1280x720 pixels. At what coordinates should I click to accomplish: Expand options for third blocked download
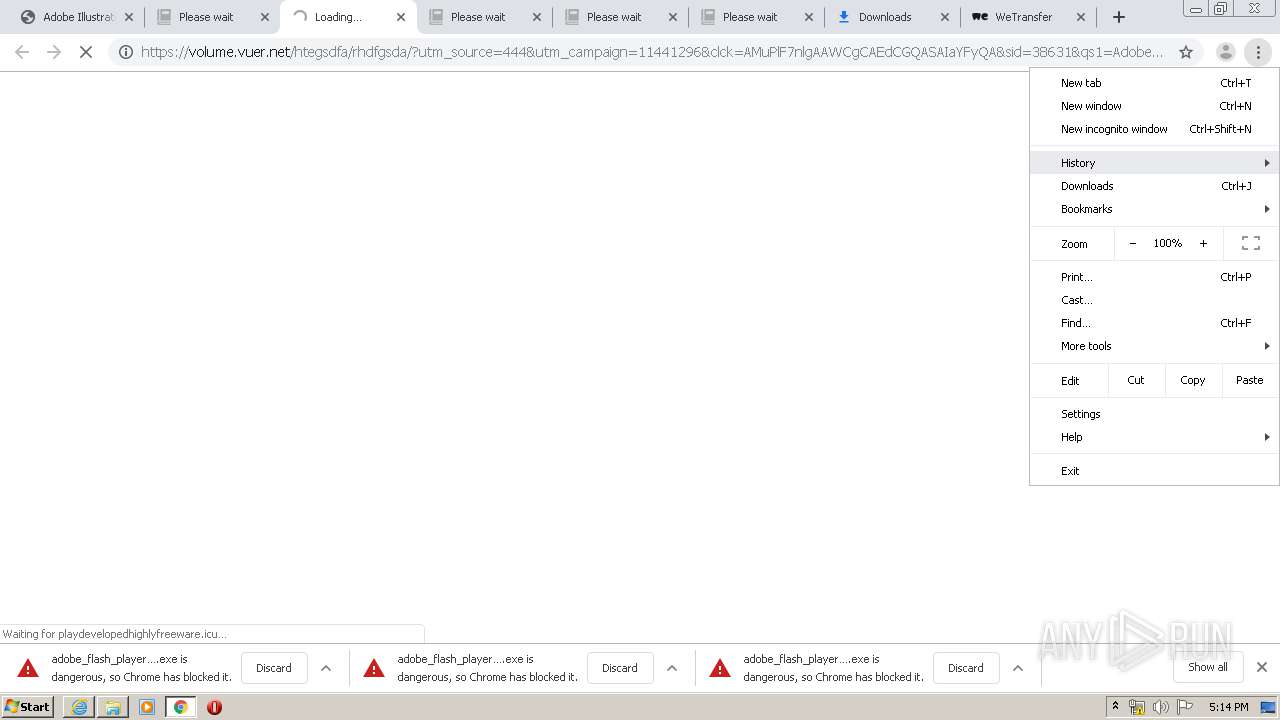coord(1018,668)
